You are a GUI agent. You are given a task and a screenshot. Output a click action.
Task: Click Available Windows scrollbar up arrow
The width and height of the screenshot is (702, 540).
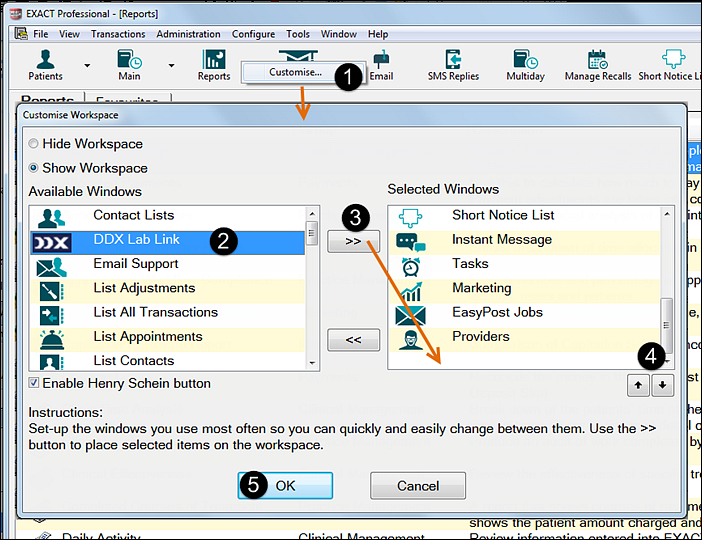[312, 214]
